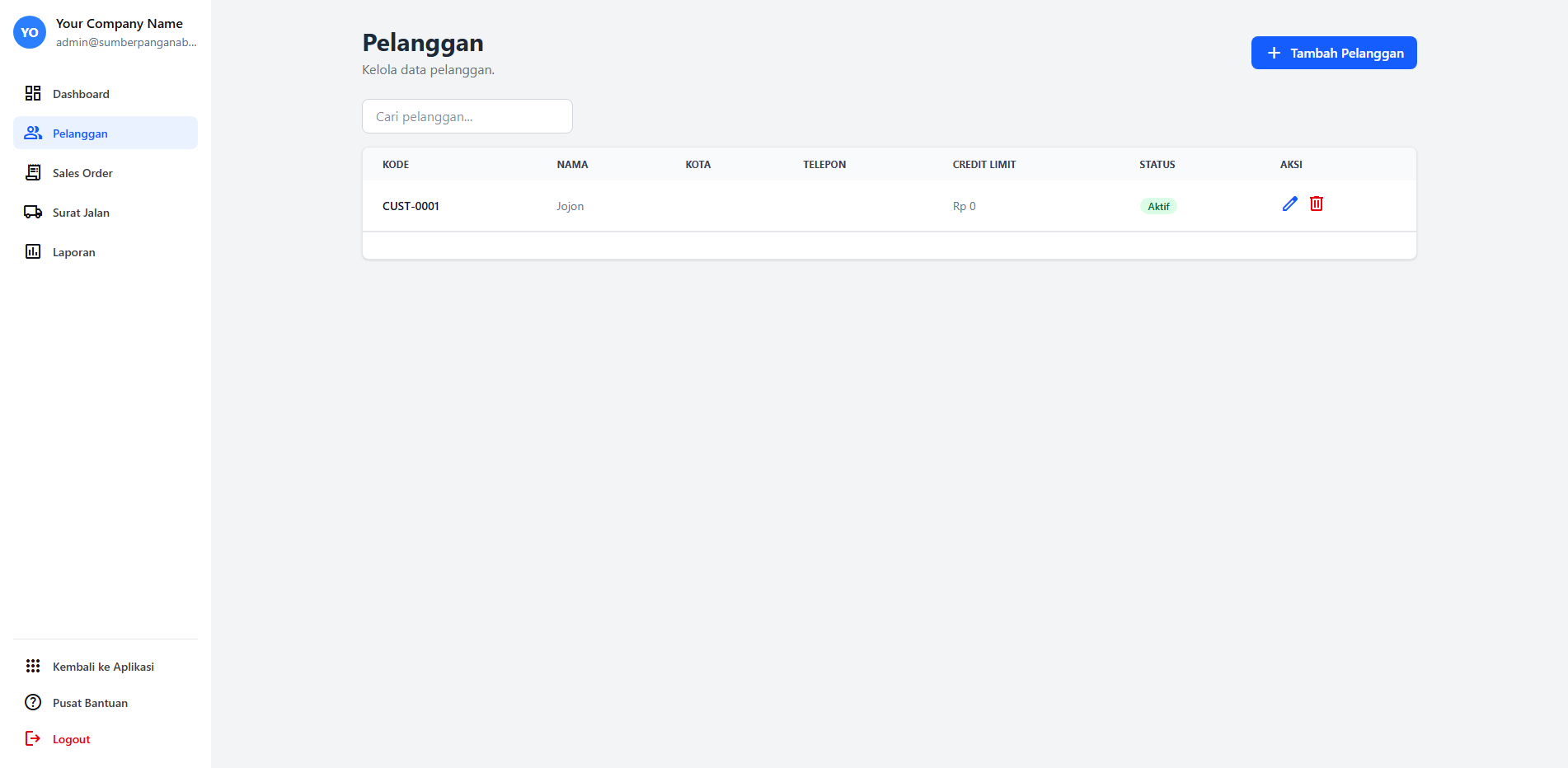The height and width of the screenshot is (768, 1568).
Task: Focus the Cari pelanggan search field
Action: 467,116
